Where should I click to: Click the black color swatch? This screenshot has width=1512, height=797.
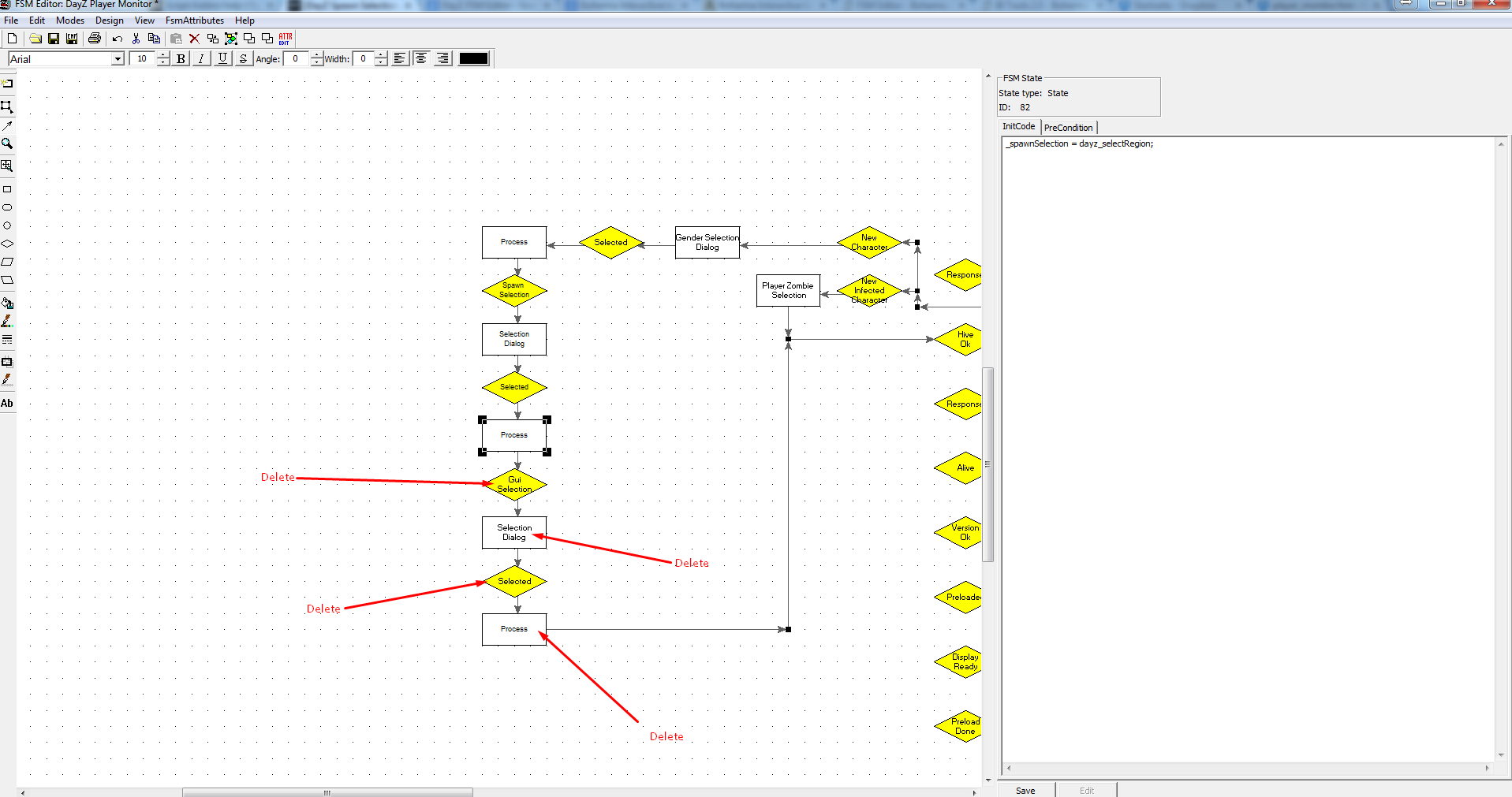coord(474,58)
